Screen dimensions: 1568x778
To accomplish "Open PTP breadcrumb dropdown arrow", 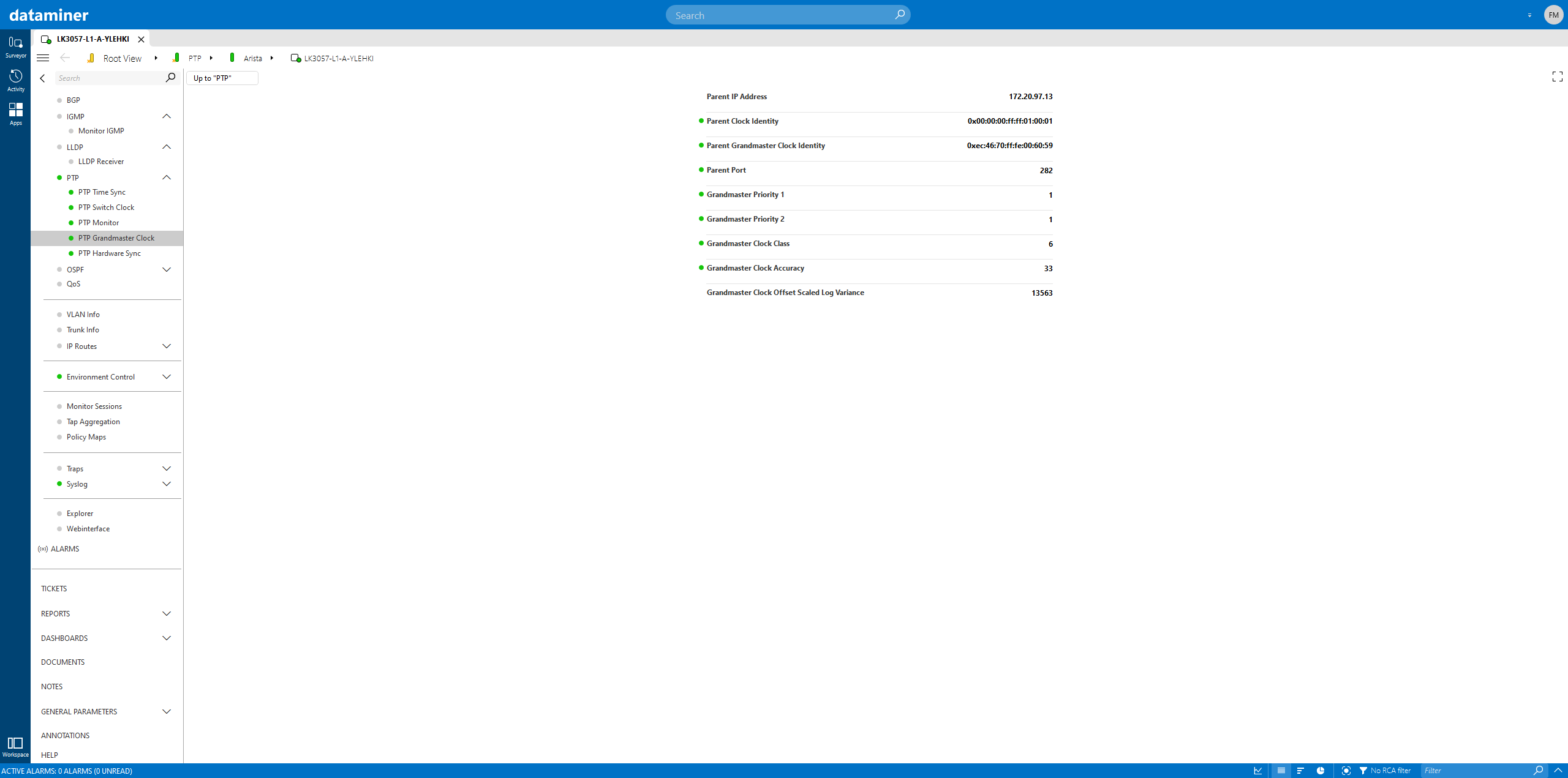I will (211, 58).
